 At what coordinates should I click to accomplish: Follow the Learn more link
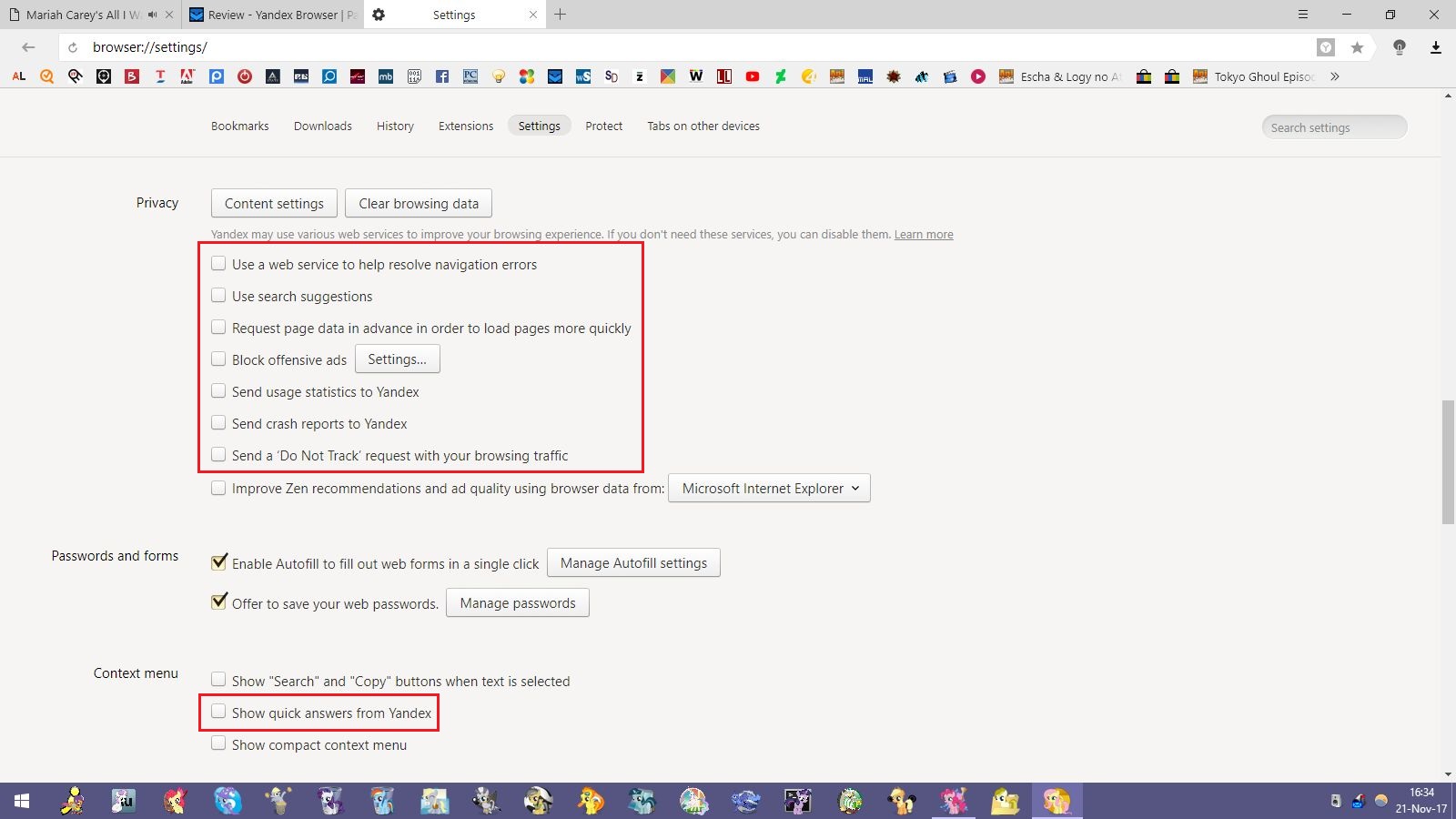tap(924, 235)
